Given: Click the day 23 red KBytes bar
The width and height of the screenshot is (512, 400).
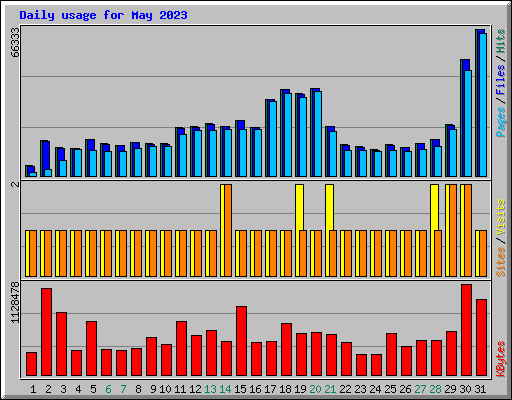Looking at the screenshot, I should tap(361, 365).
